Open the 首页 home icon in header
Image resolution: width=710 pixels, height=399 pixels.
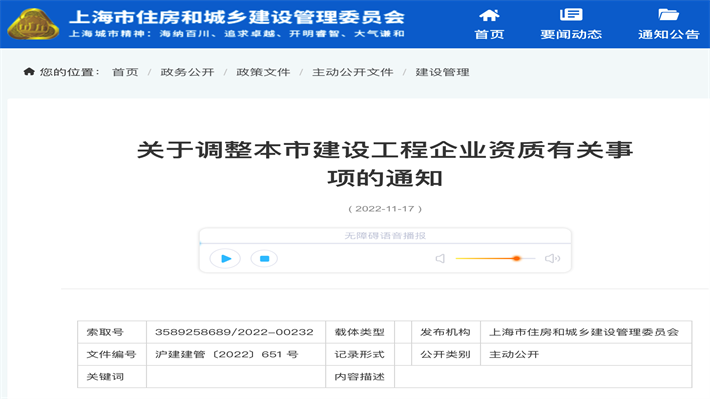(489, 15)
